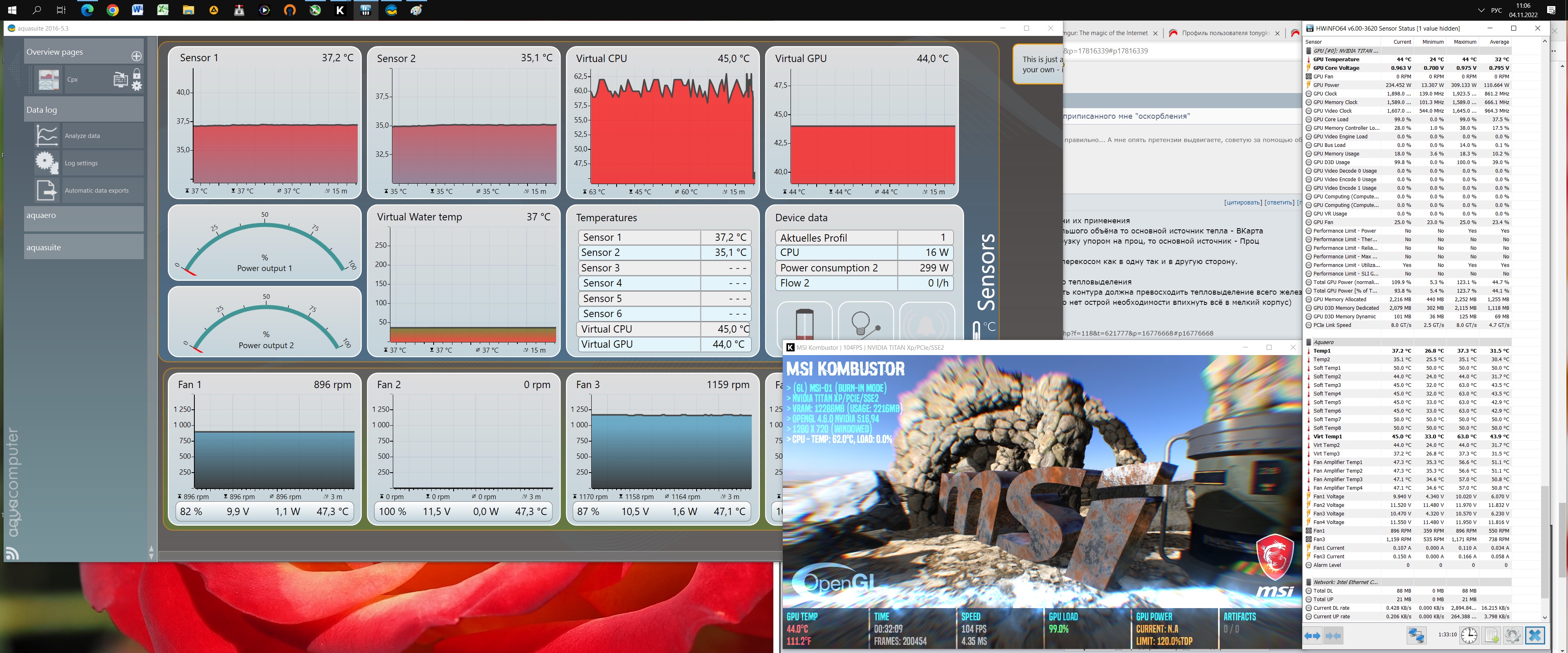The height and width of the screenshot is (653, 1568).
Task: Open Cpx page settings gear
Action: (x=137, y=86)
